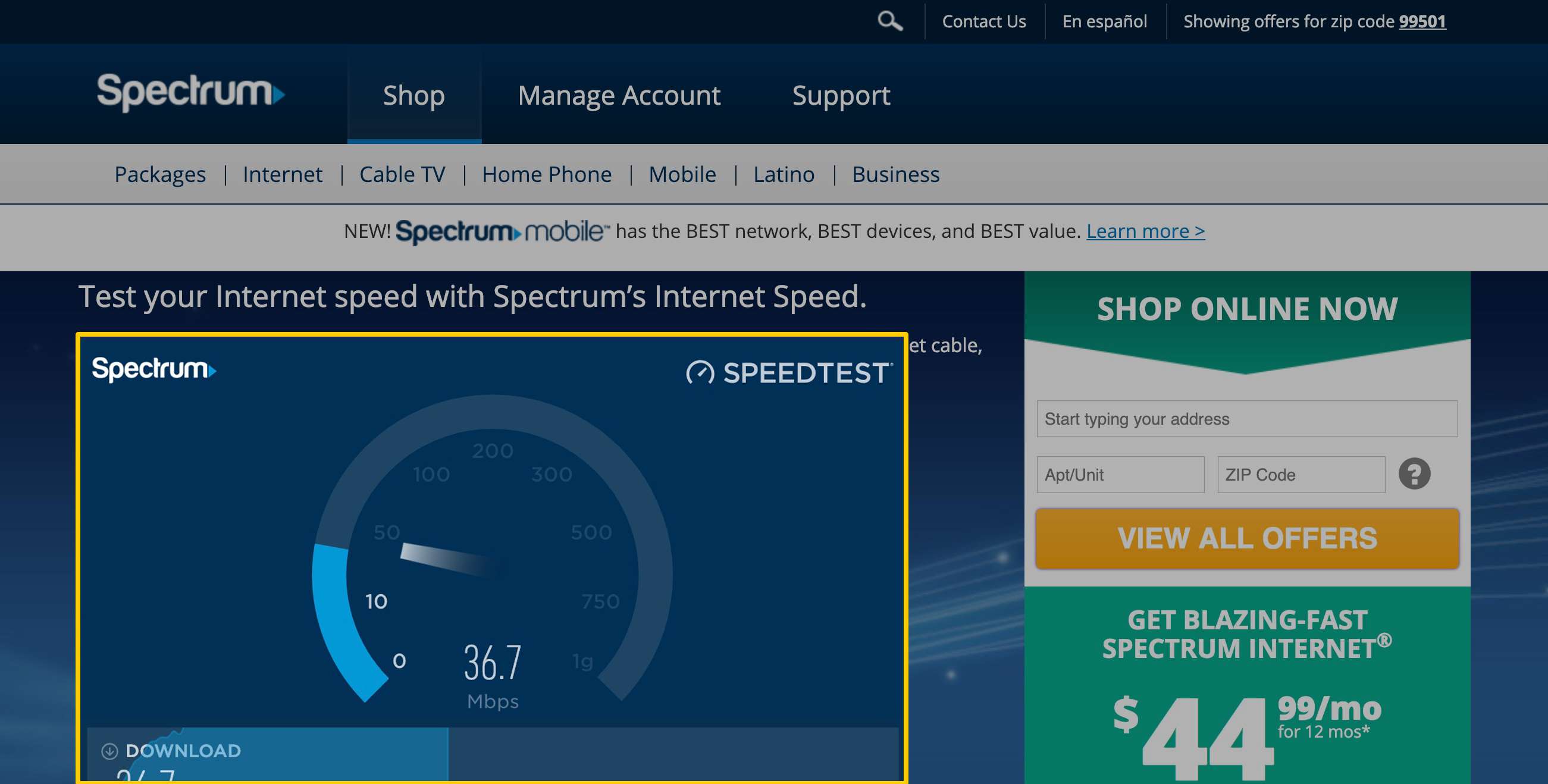Go to the Spectrum home logo
The height and width of the screenshot is (784, 1548).
point(191,92)
